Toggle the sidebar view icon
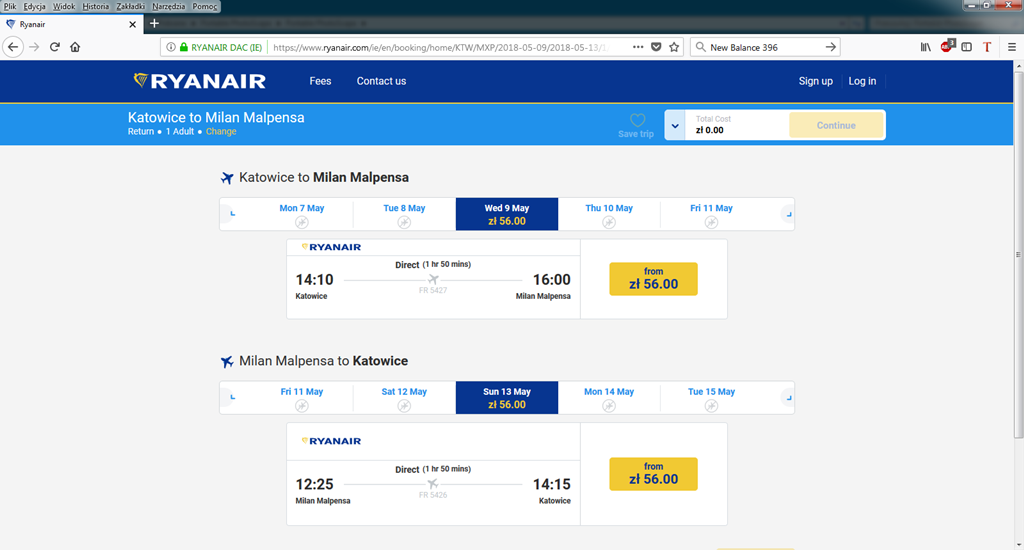 (967, 47)
